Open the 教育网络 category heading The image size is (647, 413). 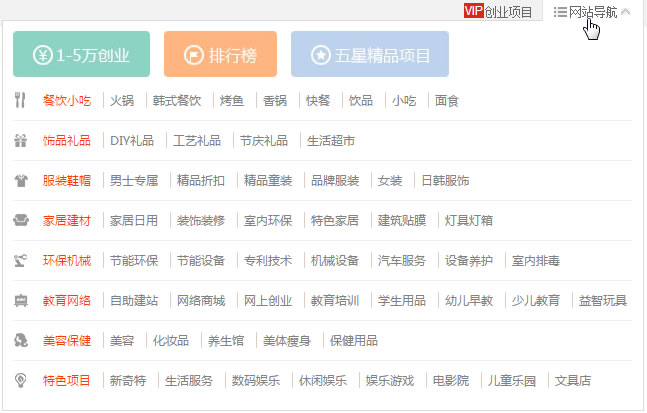(67, 300)
